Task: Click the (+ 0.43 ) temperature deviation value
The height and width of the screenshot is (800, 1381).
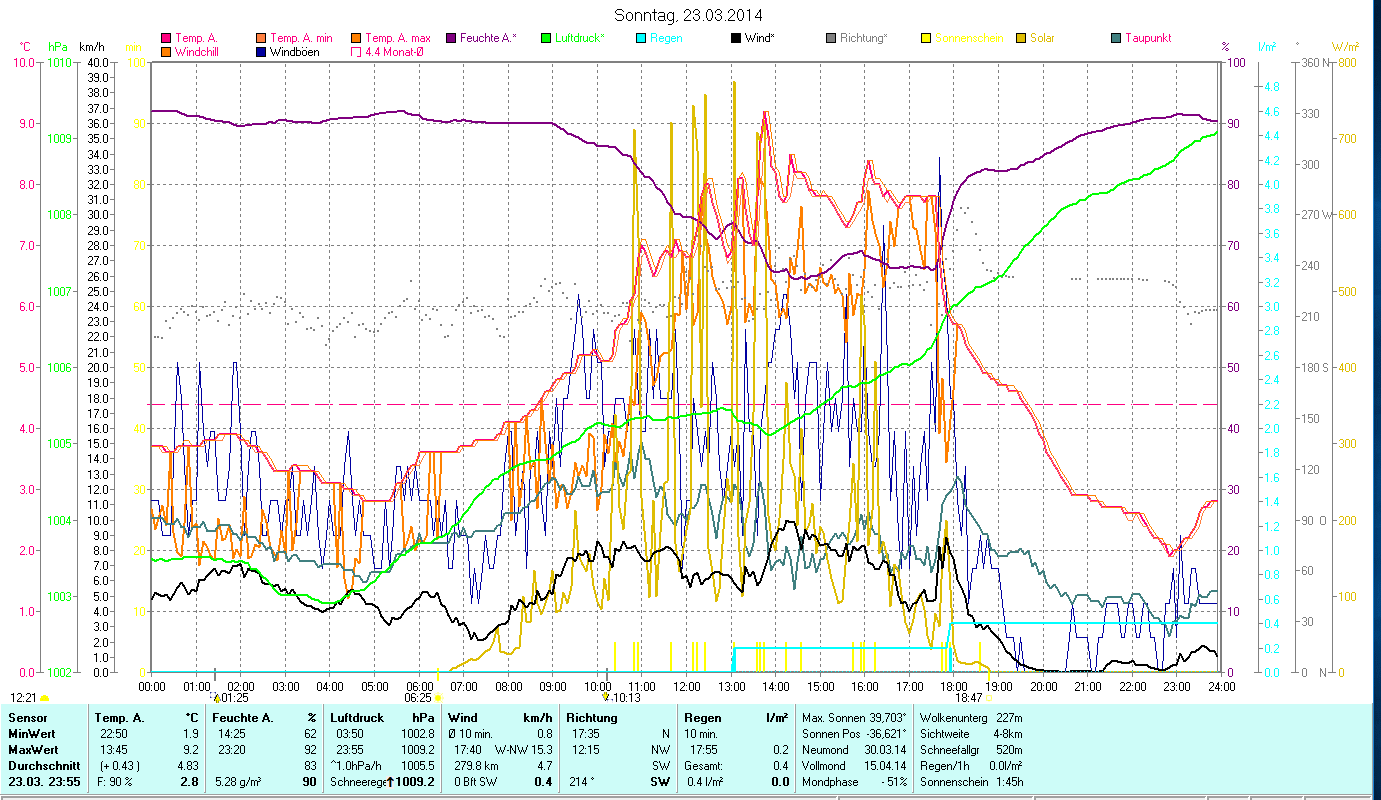Action: pyautogui.click(x=119, y=766)
